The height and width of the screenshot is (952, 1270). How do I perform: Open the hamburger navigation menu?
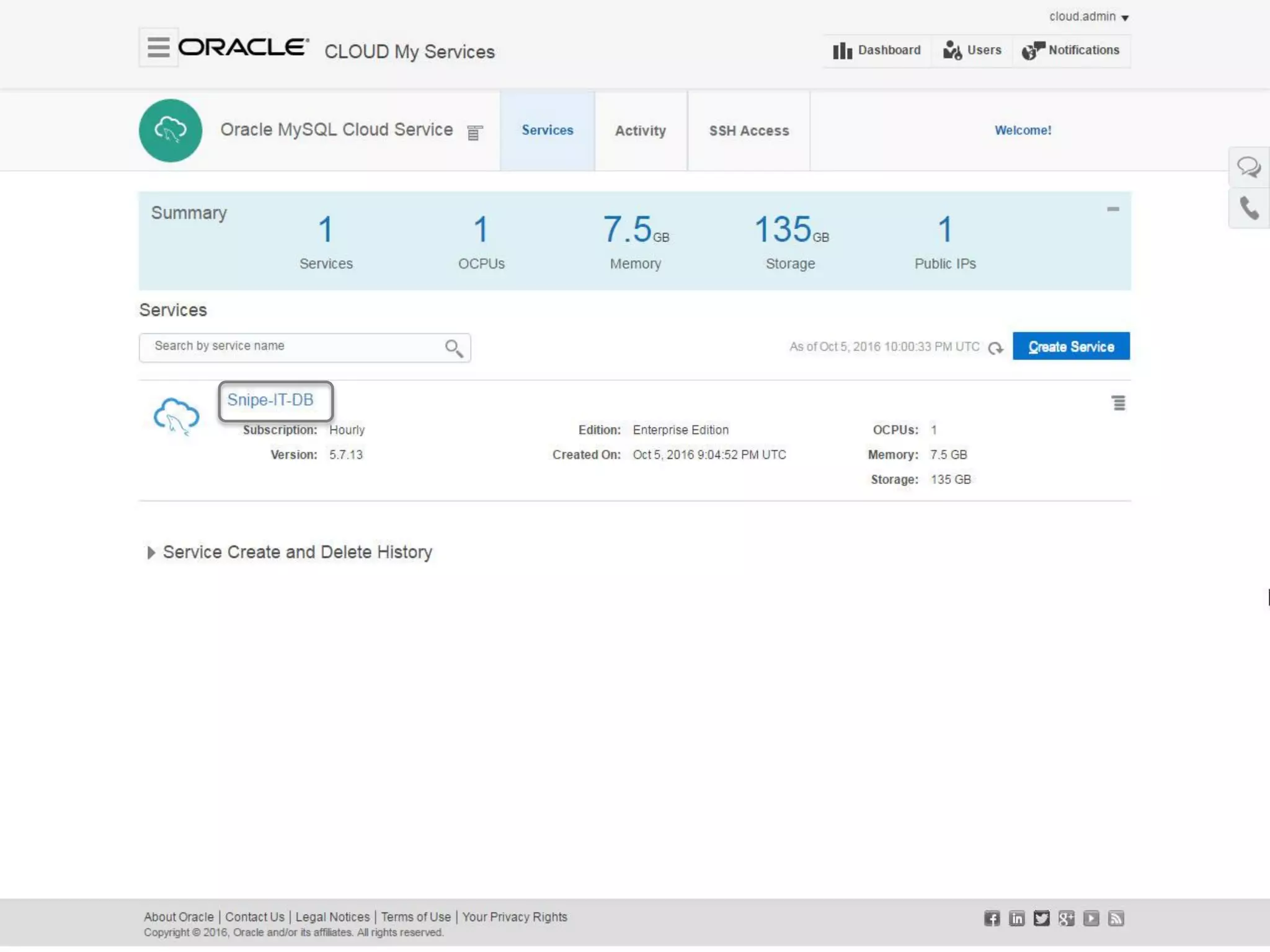click(x=158, y=47)
